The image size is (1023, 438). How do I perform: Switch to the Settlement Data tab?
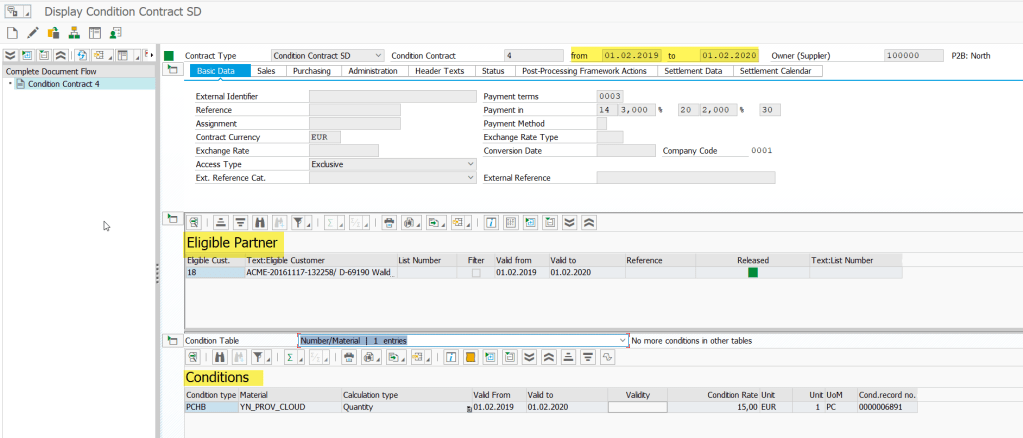click(692, 71)
